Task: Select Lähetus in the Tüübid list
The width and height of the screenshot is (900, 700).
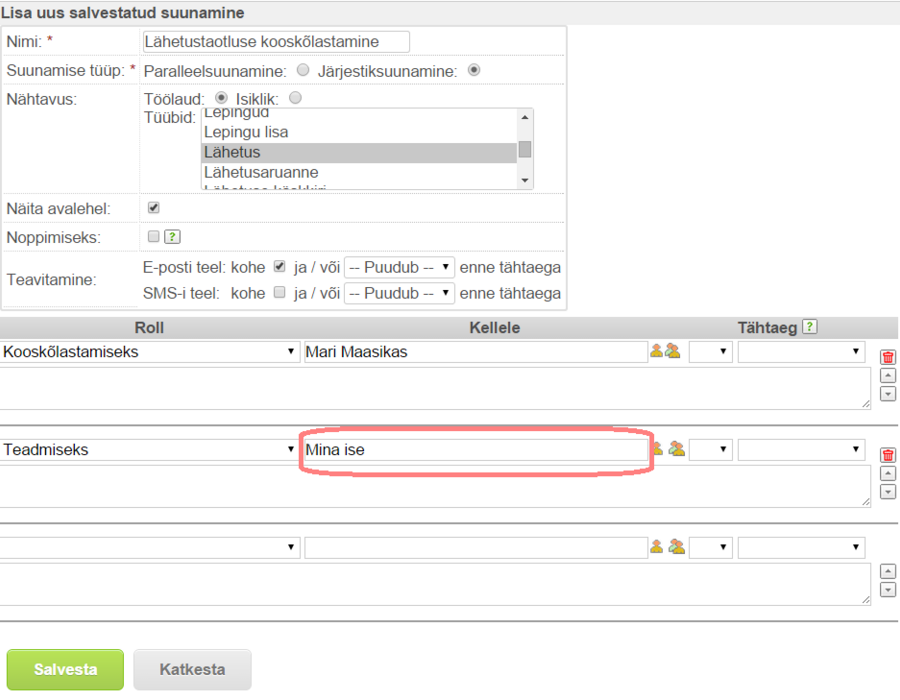Action: (x=359, y=153)
